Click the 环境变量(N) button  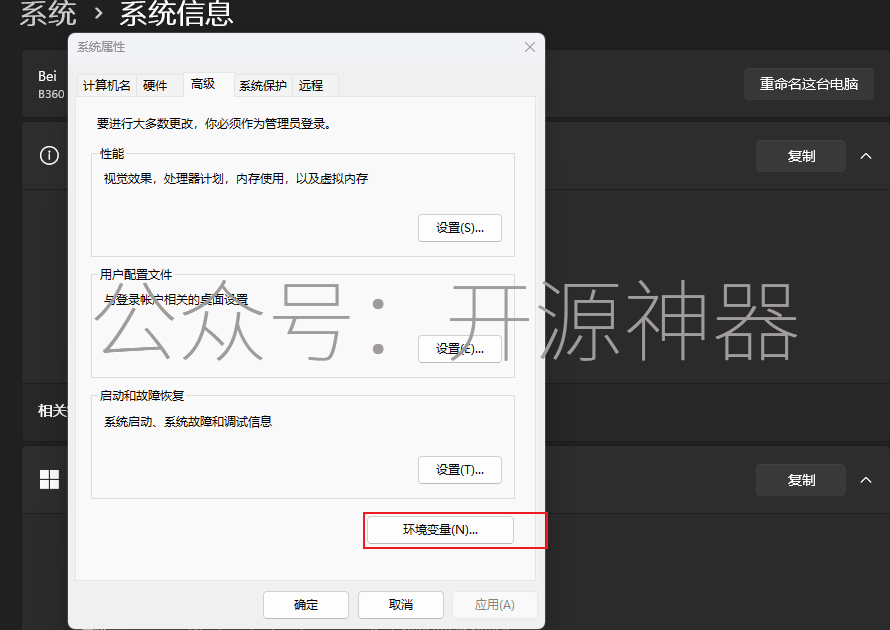point(440,530)
